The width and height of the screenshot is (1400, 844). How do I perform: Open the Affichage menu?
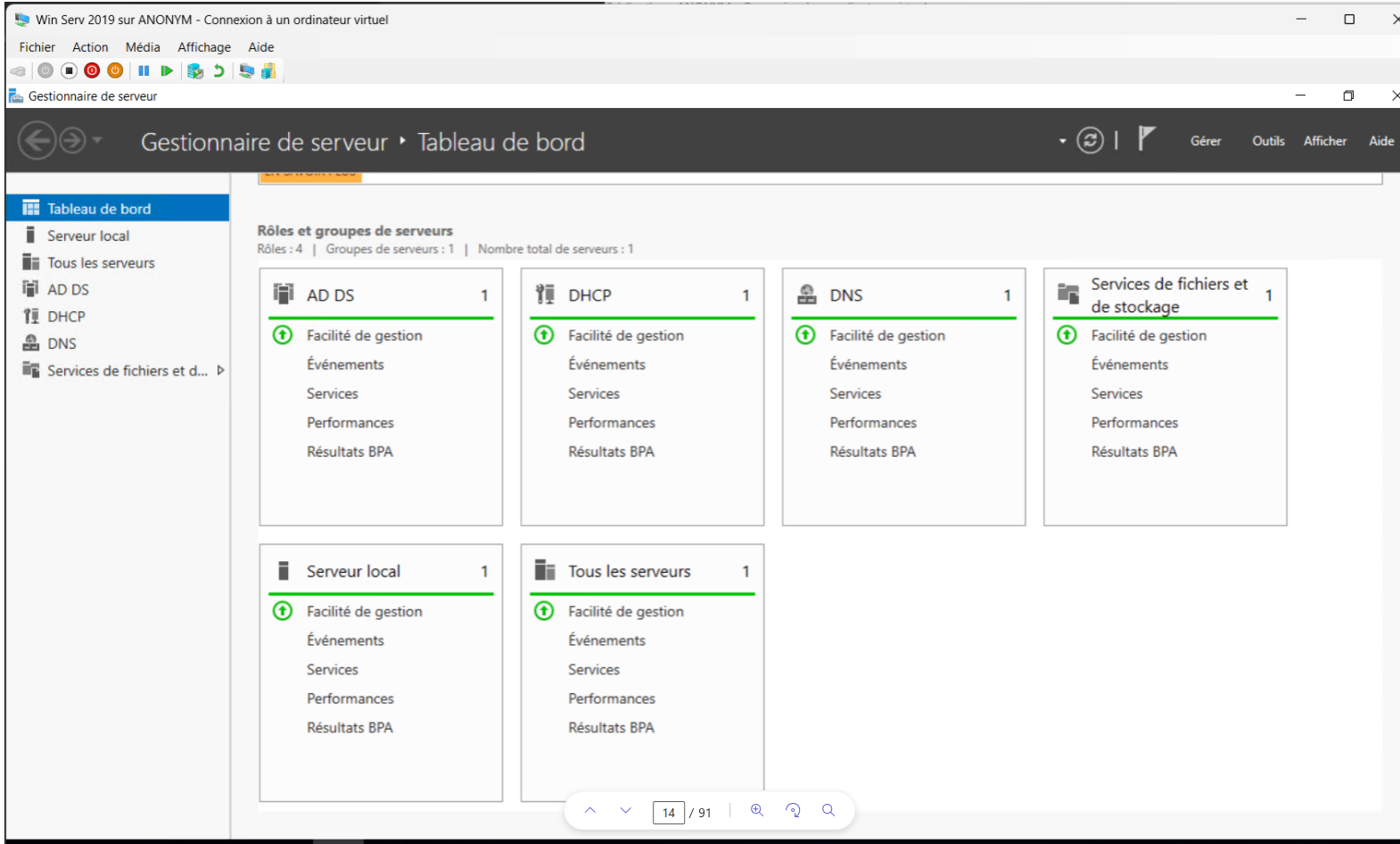tap(204, 47)
